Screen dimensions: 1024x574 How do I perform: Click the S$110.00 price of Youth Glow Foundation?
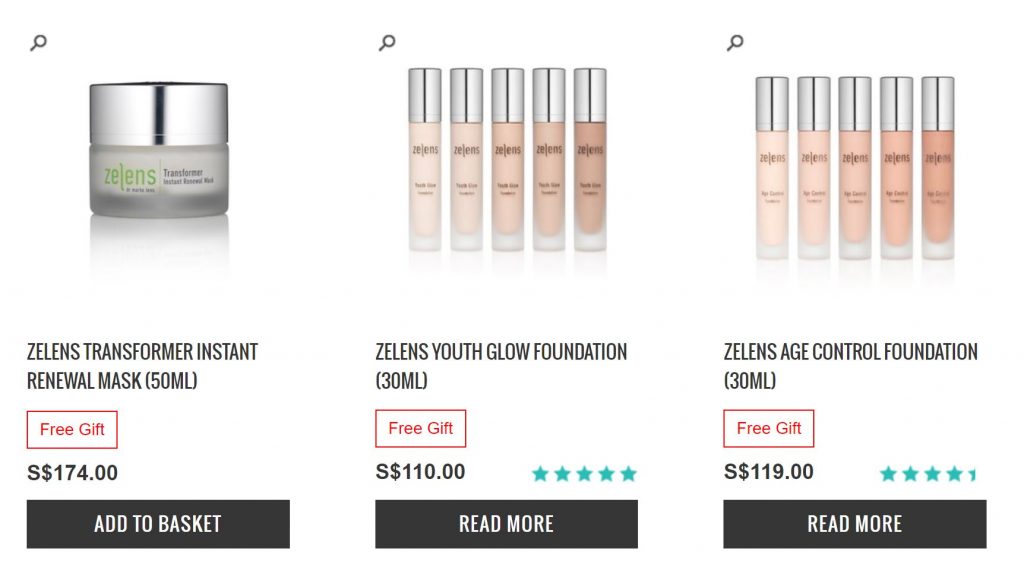420,472
